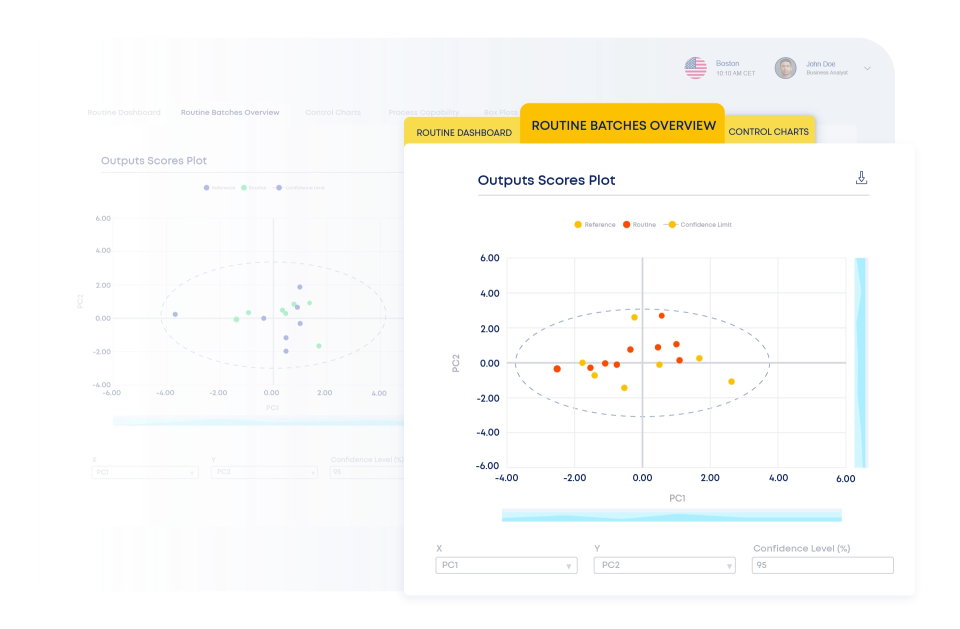Toggle the Confidence Limit legend entry
Viewport: 960px width, 629px height.
[x=705, y=224]
